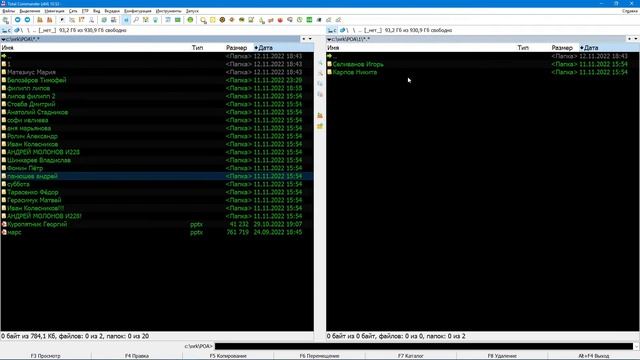Click the first icon of the main toolbar
The height and width of the screenshot is (360, 640).
click(x=6, y=20)
